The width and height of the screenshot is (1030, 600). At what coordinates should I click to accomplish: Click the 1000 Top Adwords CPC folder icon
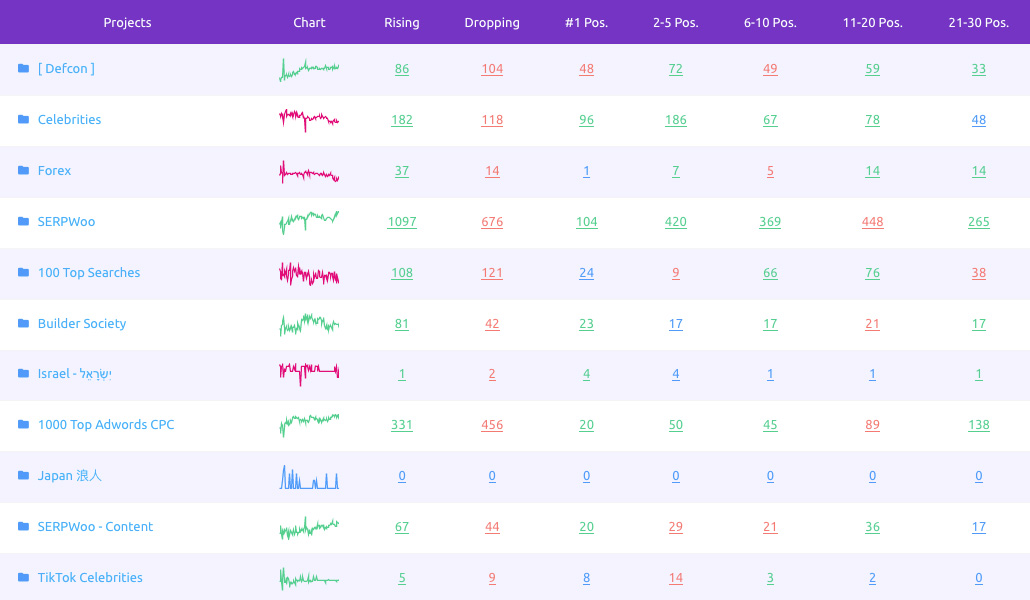pos(22,425)
